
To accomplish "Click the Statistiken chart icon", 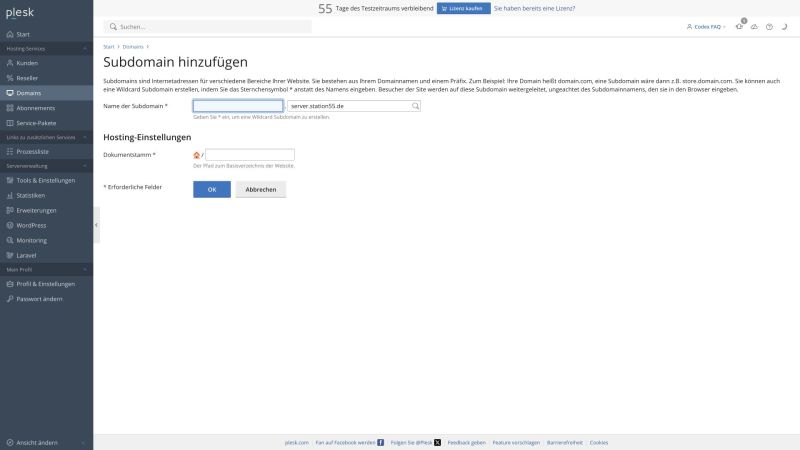I will 10,195.
